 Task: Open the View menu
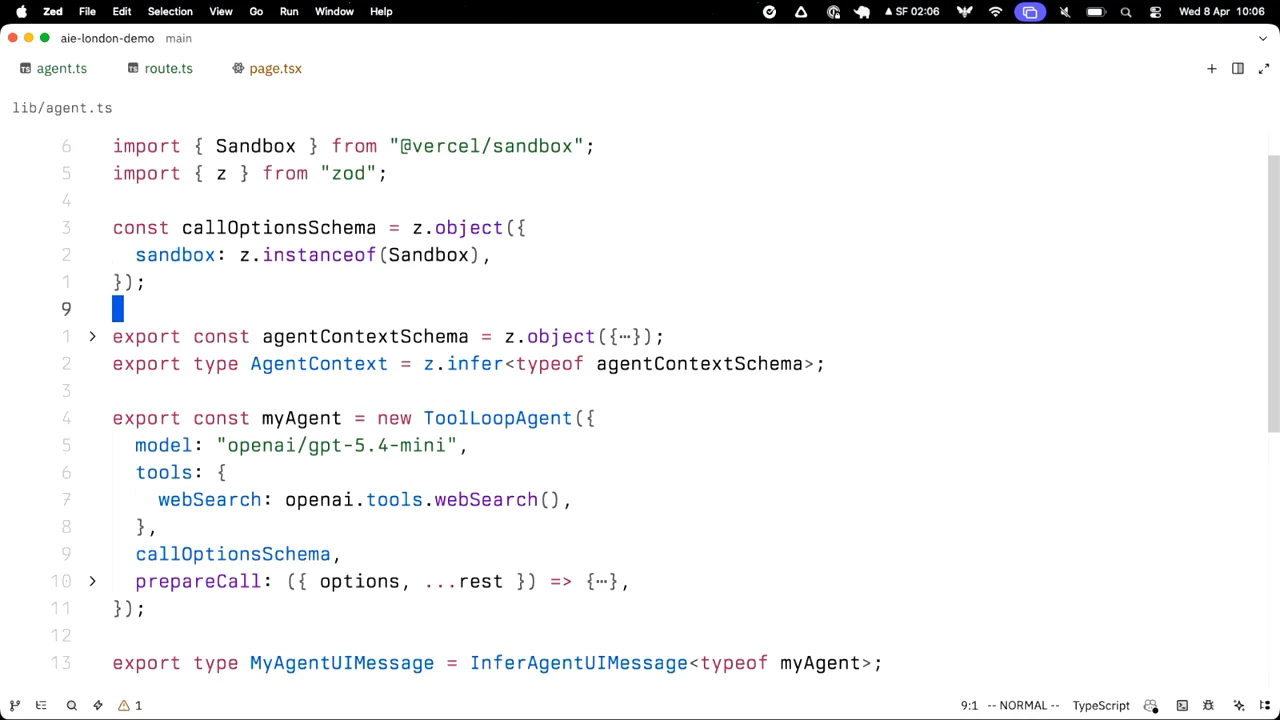(x=221, y=11)
